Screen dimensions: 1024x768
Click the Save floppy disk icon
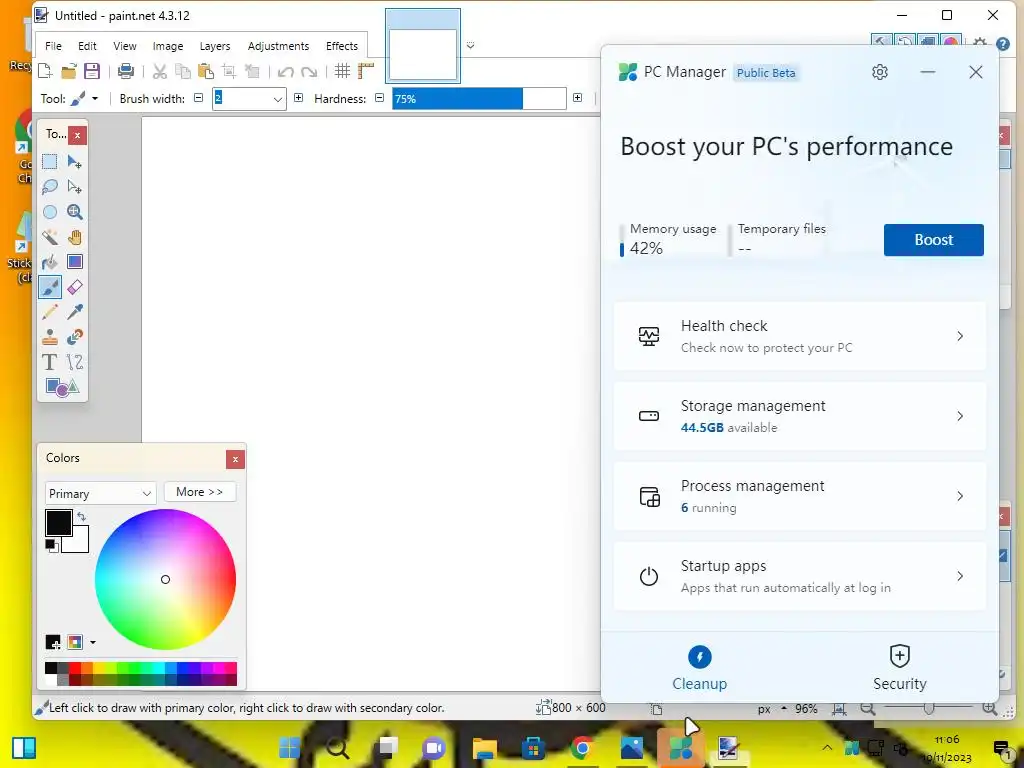92,71
